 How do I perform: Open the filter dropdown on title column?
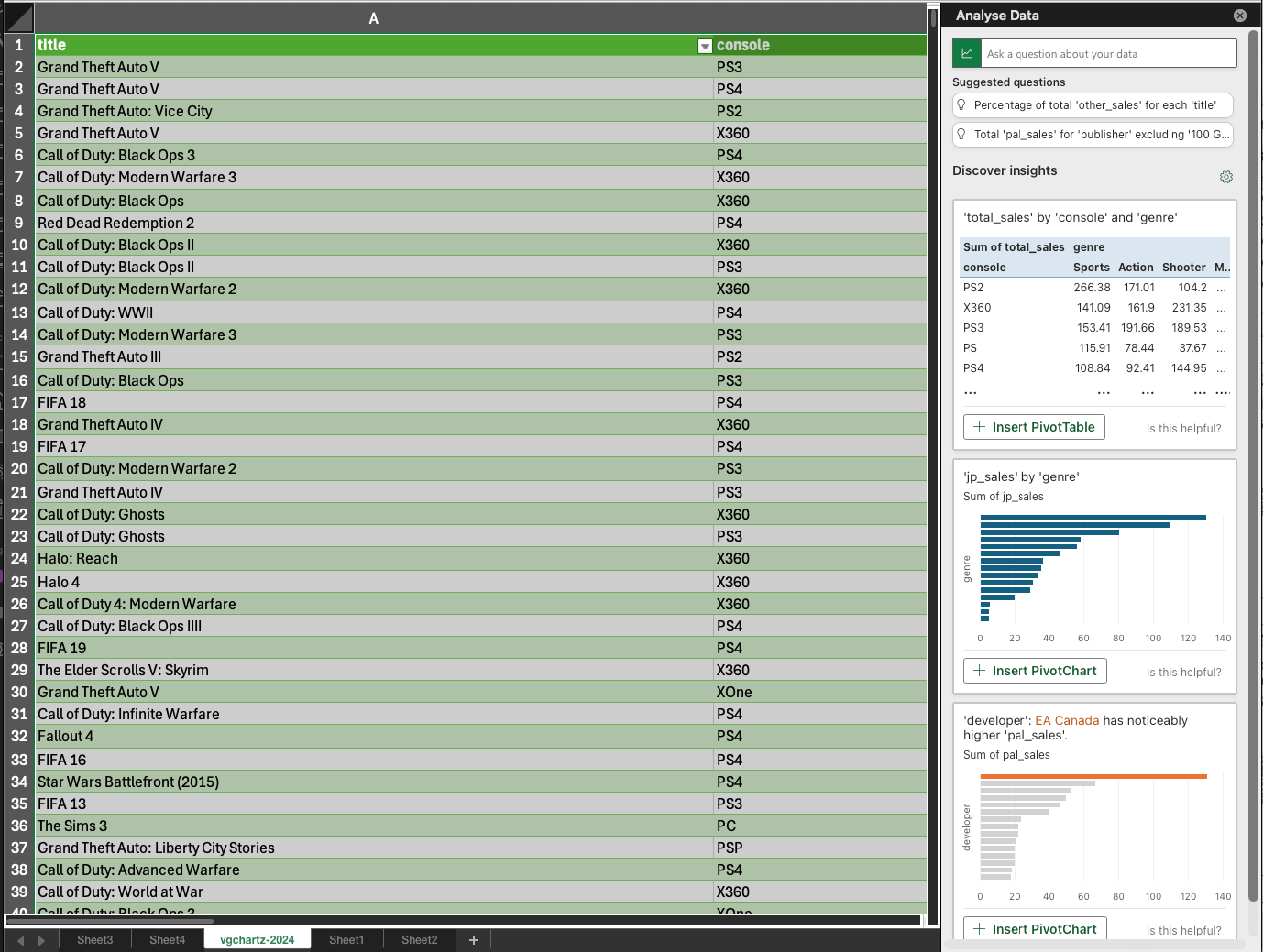(x=705, y=46)
